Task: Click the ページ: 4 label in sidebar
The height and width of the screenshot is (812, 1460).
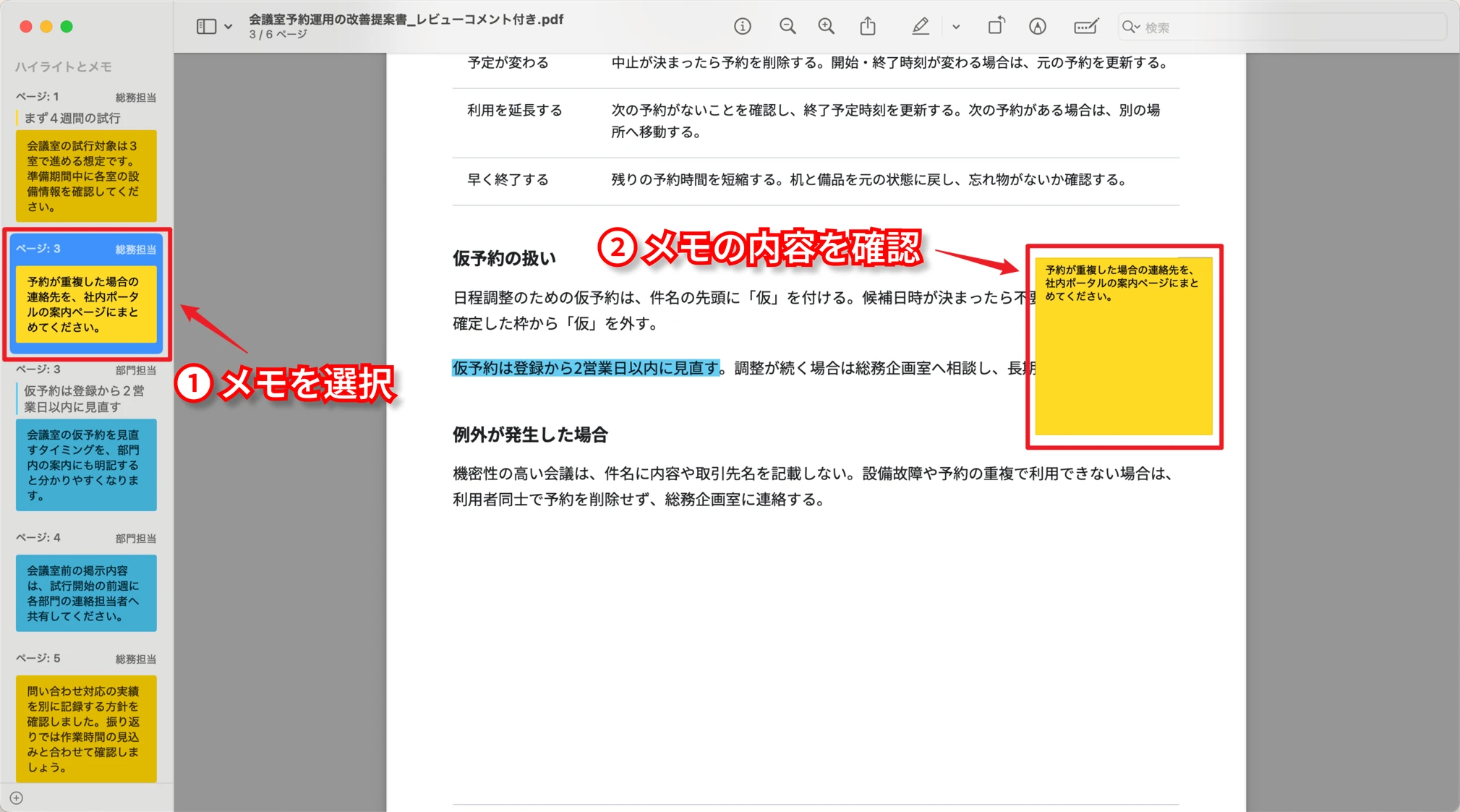Action: tap(38, 537)
